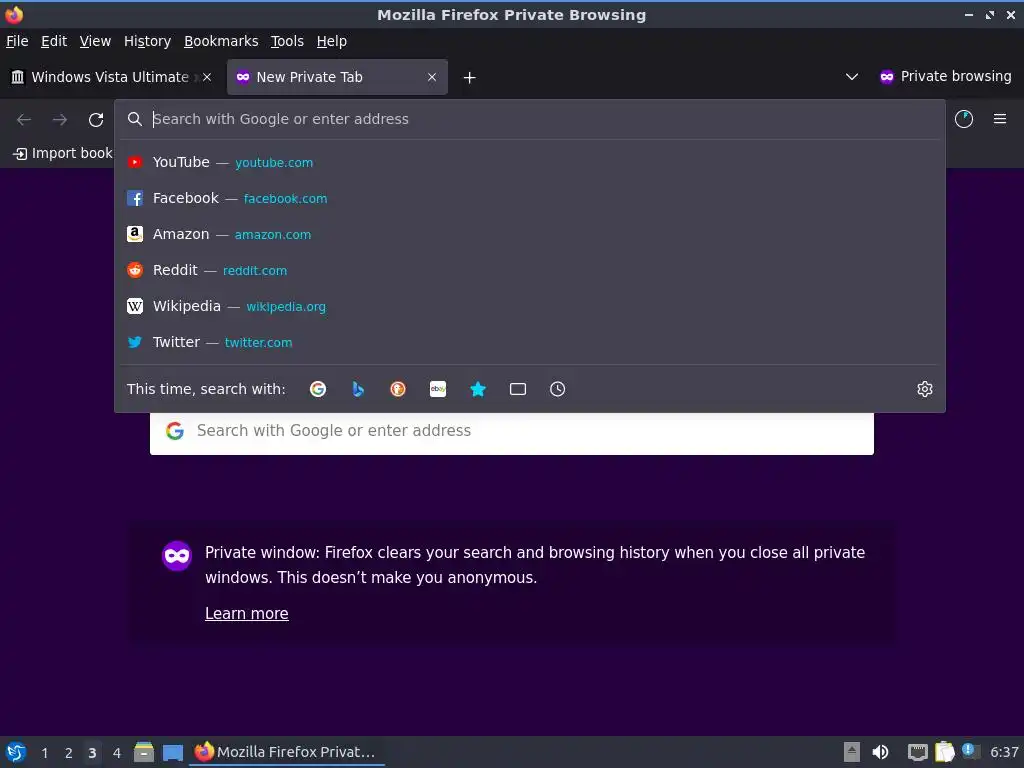Open the clipboard tray icon
Screen dimensions: 1024x768
(944, 752)
